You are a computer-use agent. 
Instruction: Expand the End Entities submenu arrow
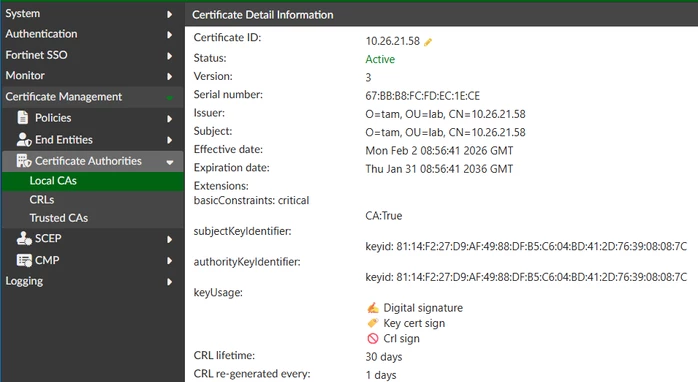pos(169,140)
